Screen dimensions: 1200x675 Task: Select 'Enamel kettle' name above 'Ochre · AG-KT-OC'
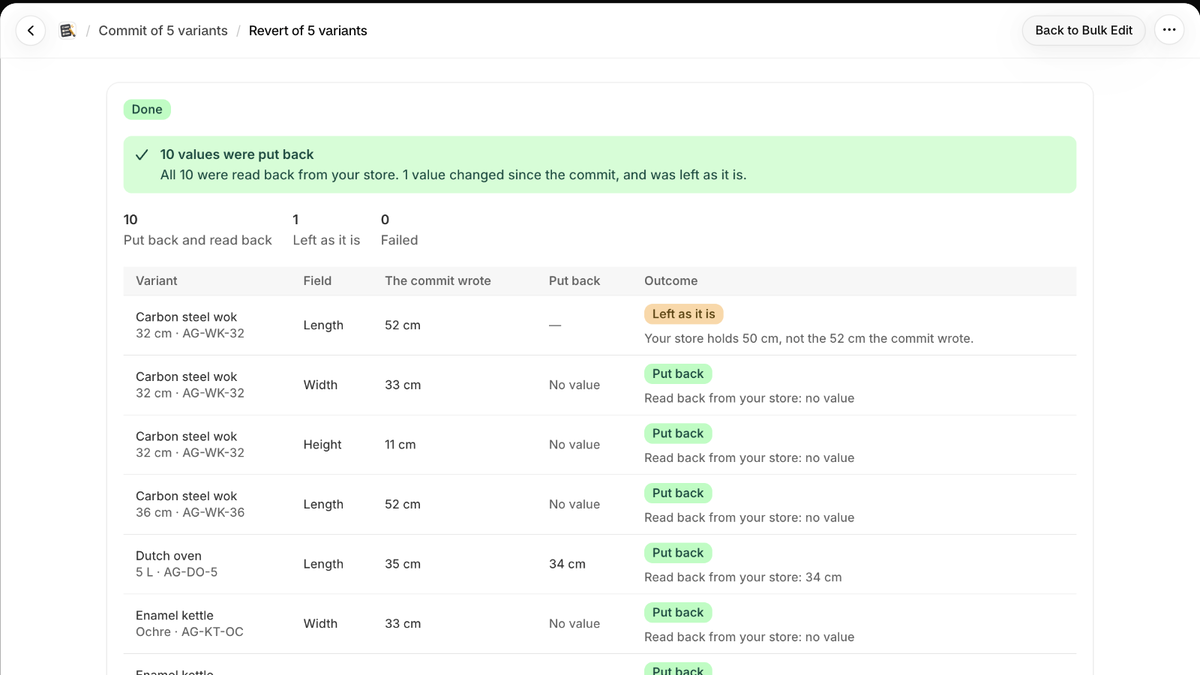pos(175,616)
